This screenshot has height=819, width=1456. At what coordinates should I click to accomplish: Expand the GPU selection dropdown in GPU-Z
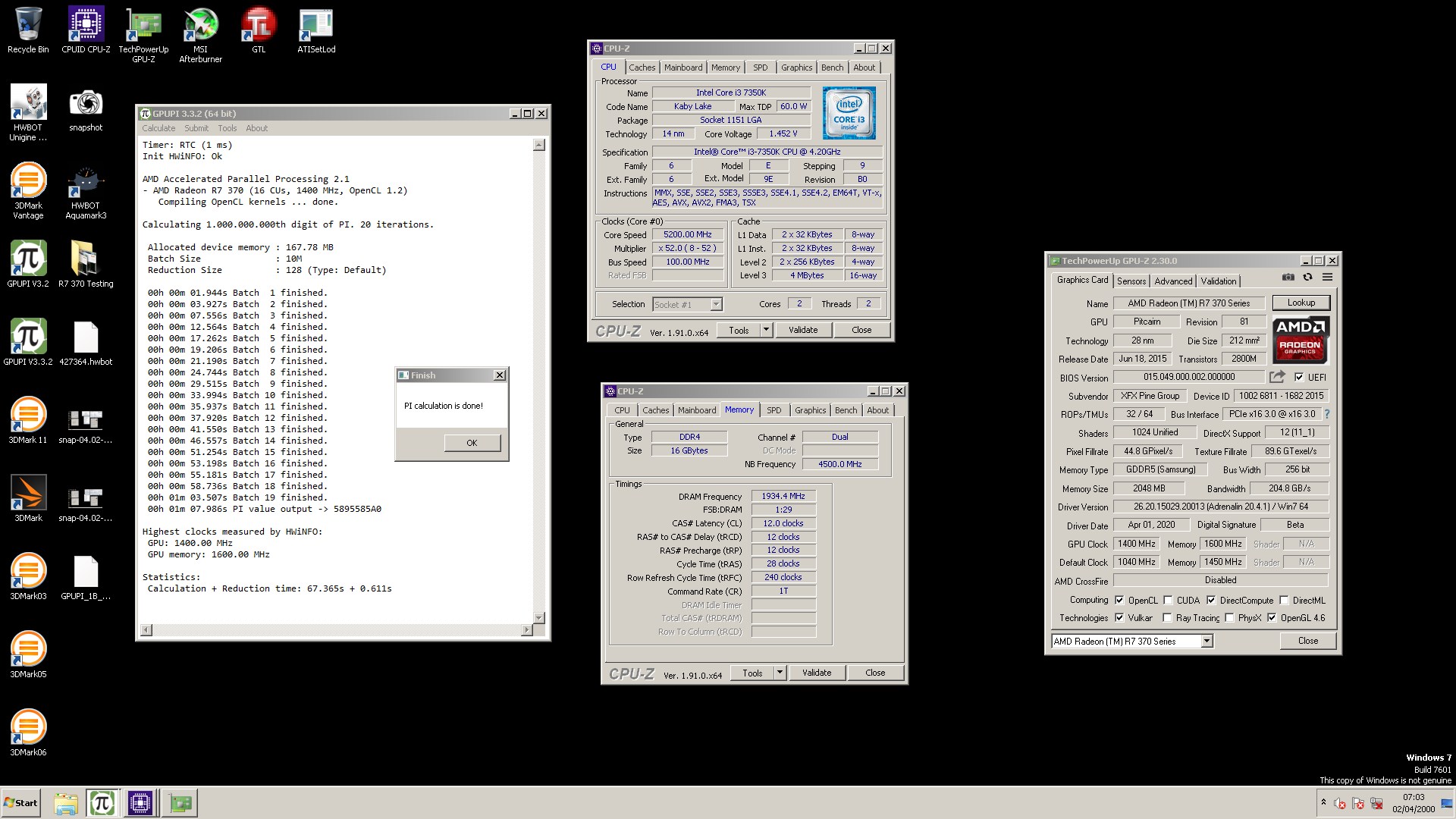(1206, 642)
